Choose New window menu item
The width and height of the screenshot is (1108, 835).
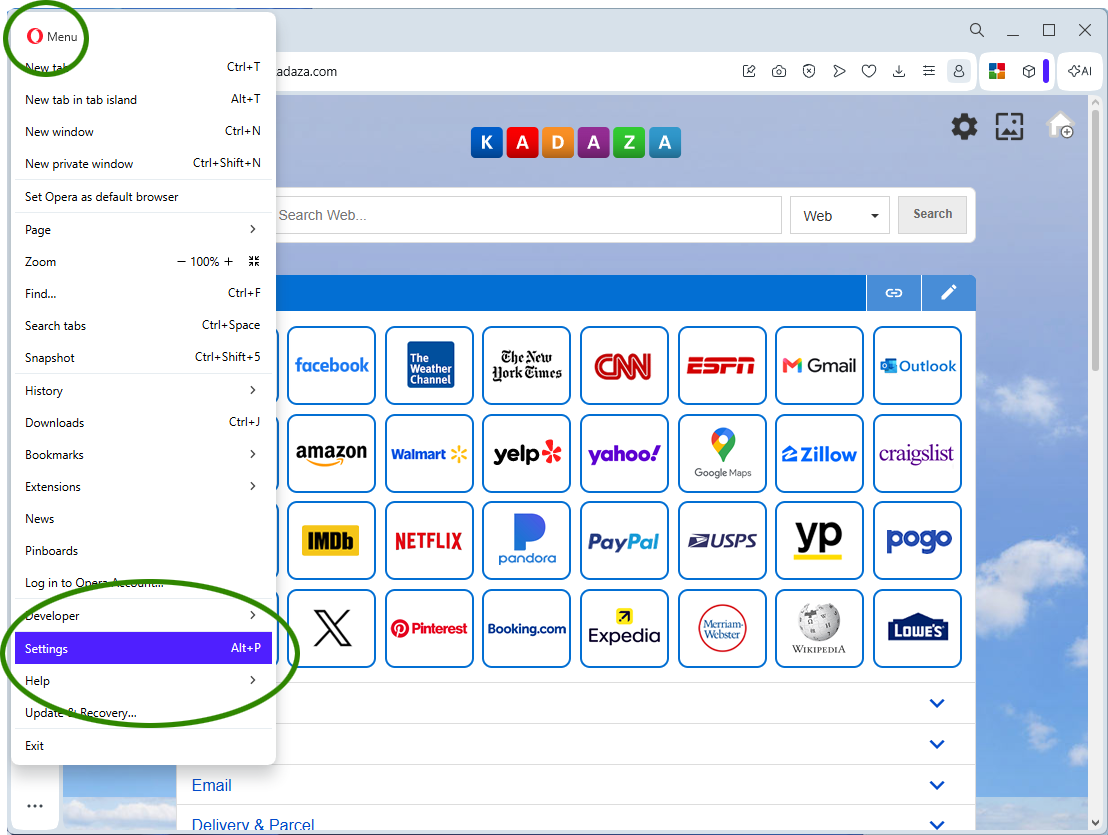click(143, 131)
